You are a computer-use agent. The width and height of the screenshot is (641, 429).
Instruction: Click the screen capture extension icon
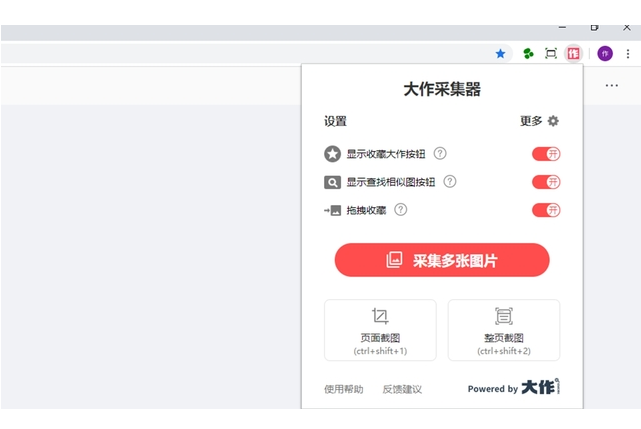(551, 54)
